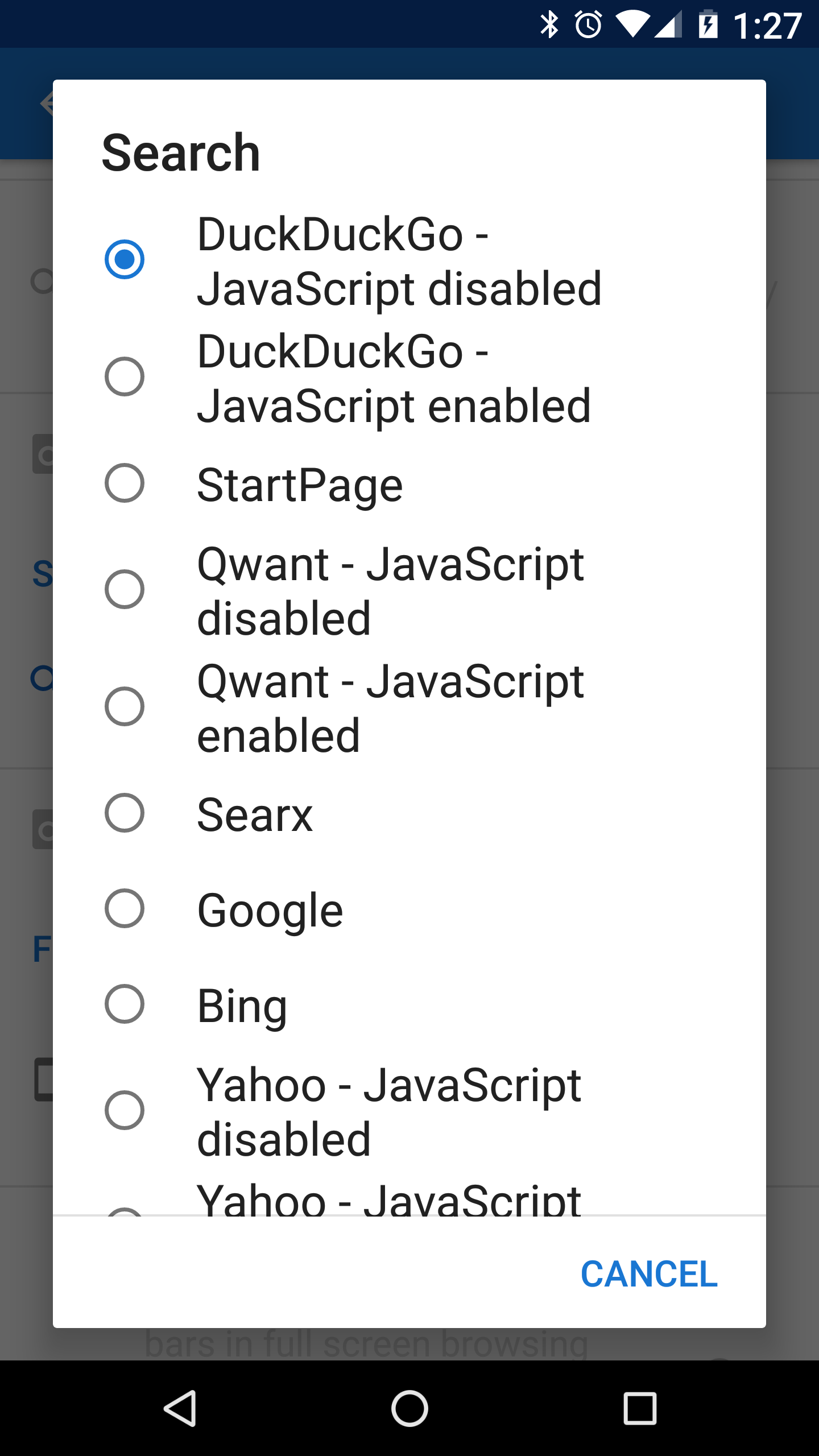This screenshot has width=819, height=1456.
Task: Select DuckDuckGo JavaScript enabled radio button
Action: coord(125,377)
